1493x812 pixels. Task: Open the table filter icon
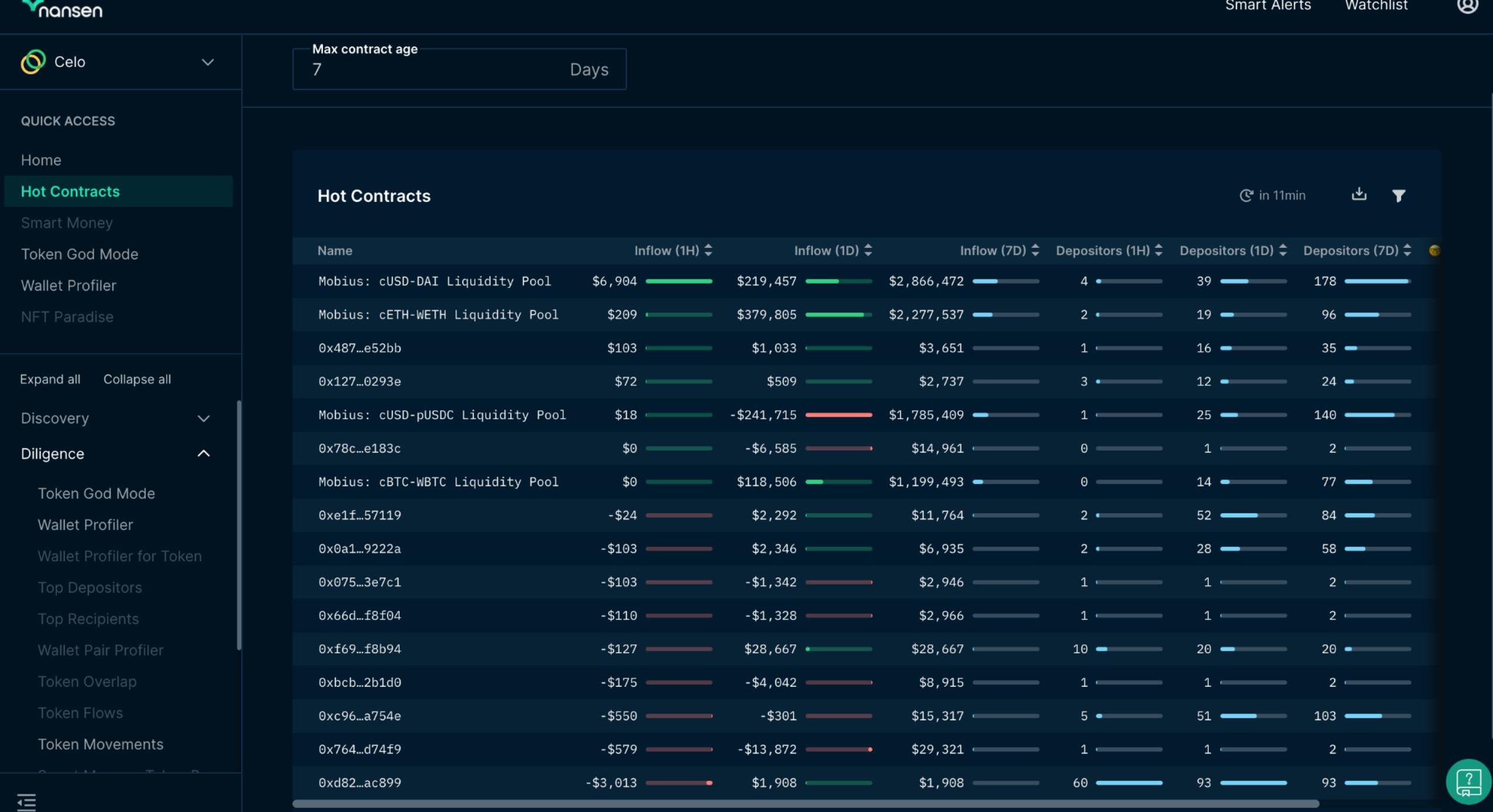click(1398, 196)
